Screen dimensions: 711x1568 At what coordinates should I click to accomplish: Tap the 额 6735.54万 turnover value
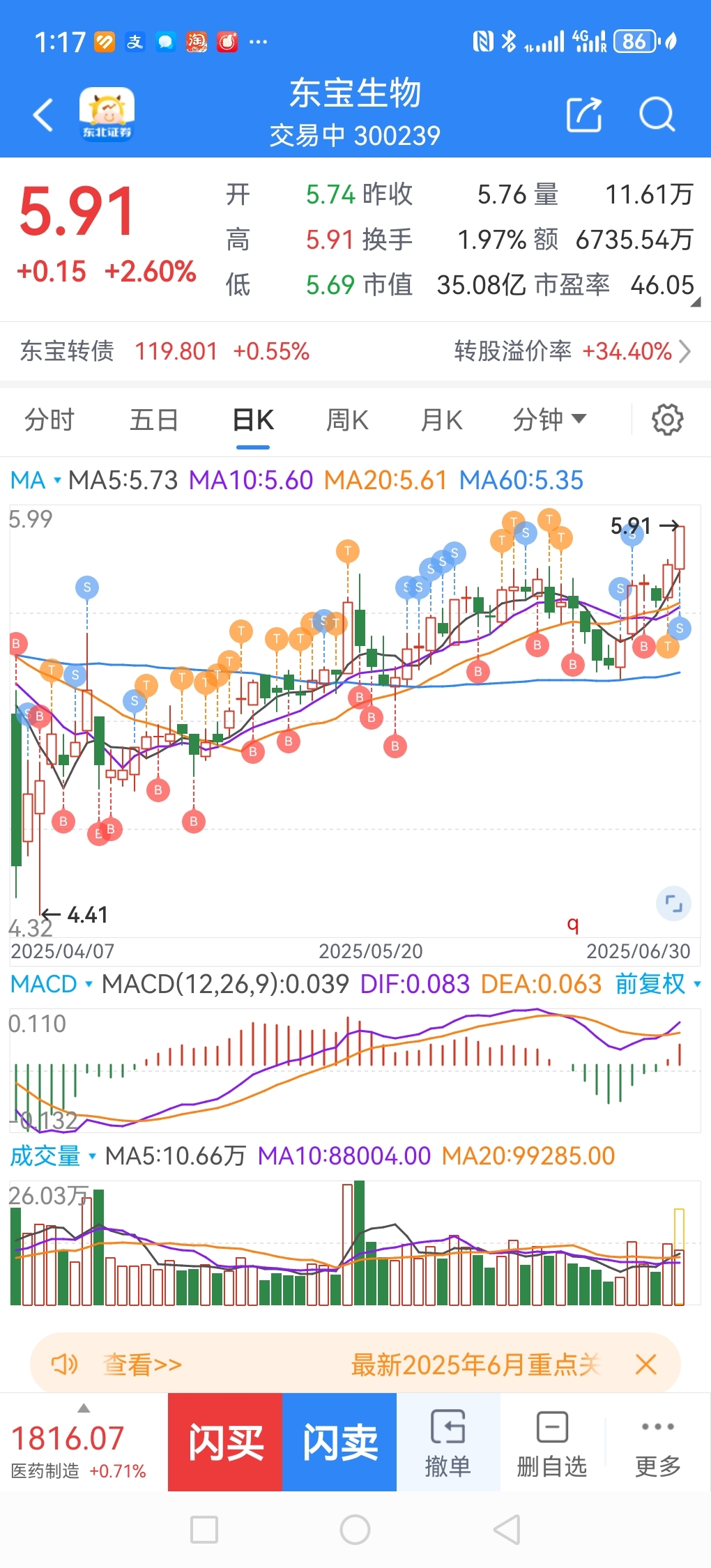click(x=634, y=240)
